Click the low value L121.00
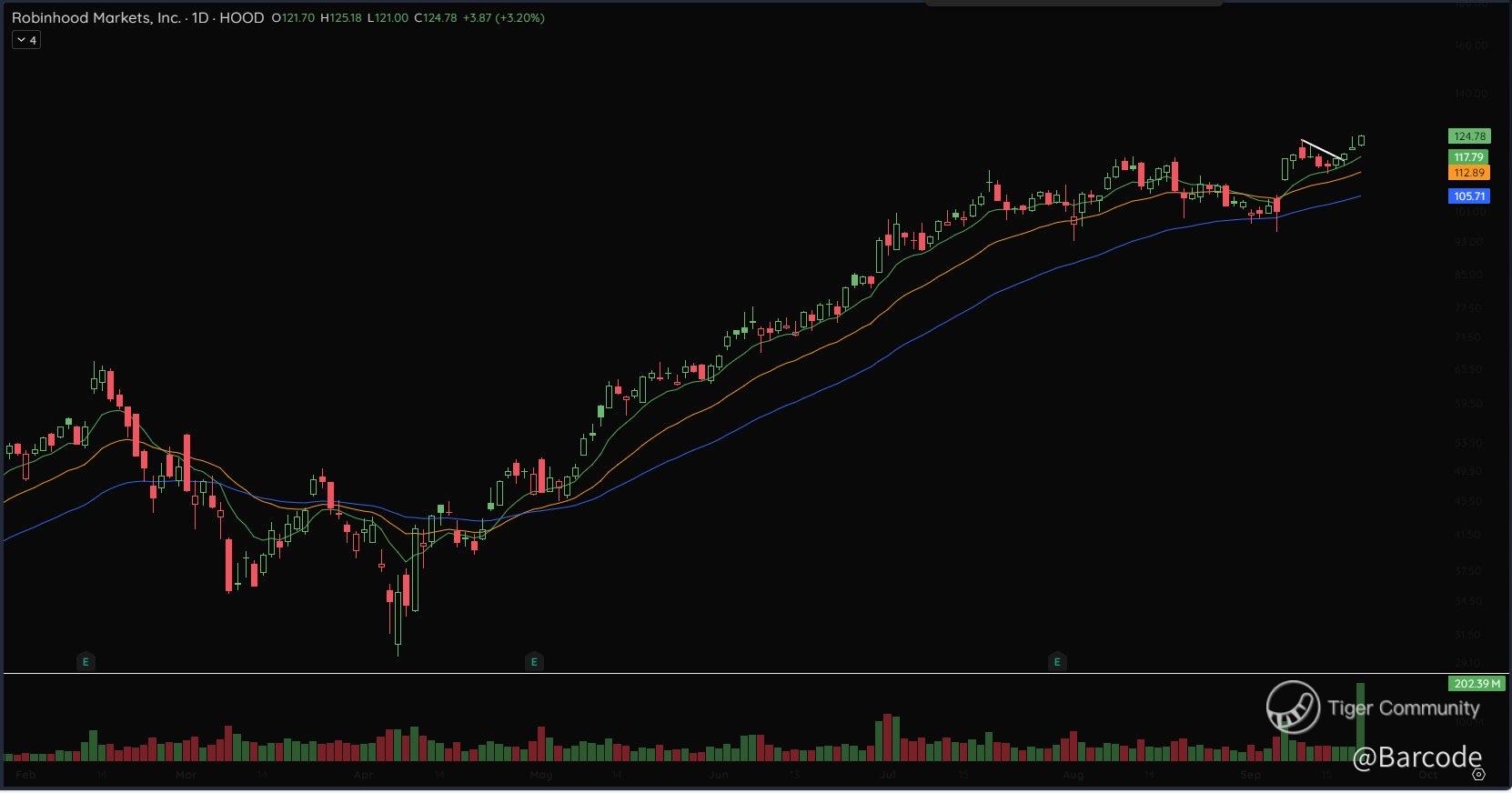The image size is (1512, 793). pyautogui.click(x=388, y=17)
